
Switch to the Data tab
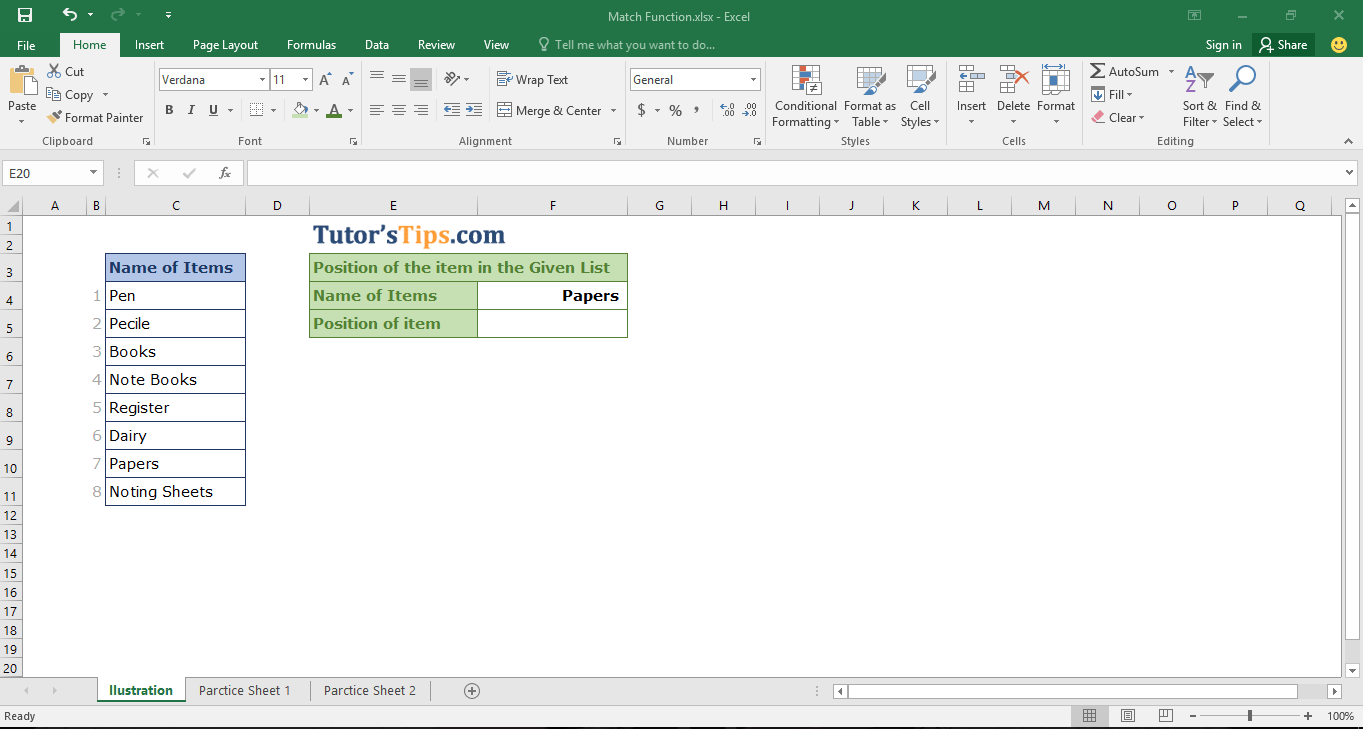point(377,45)
